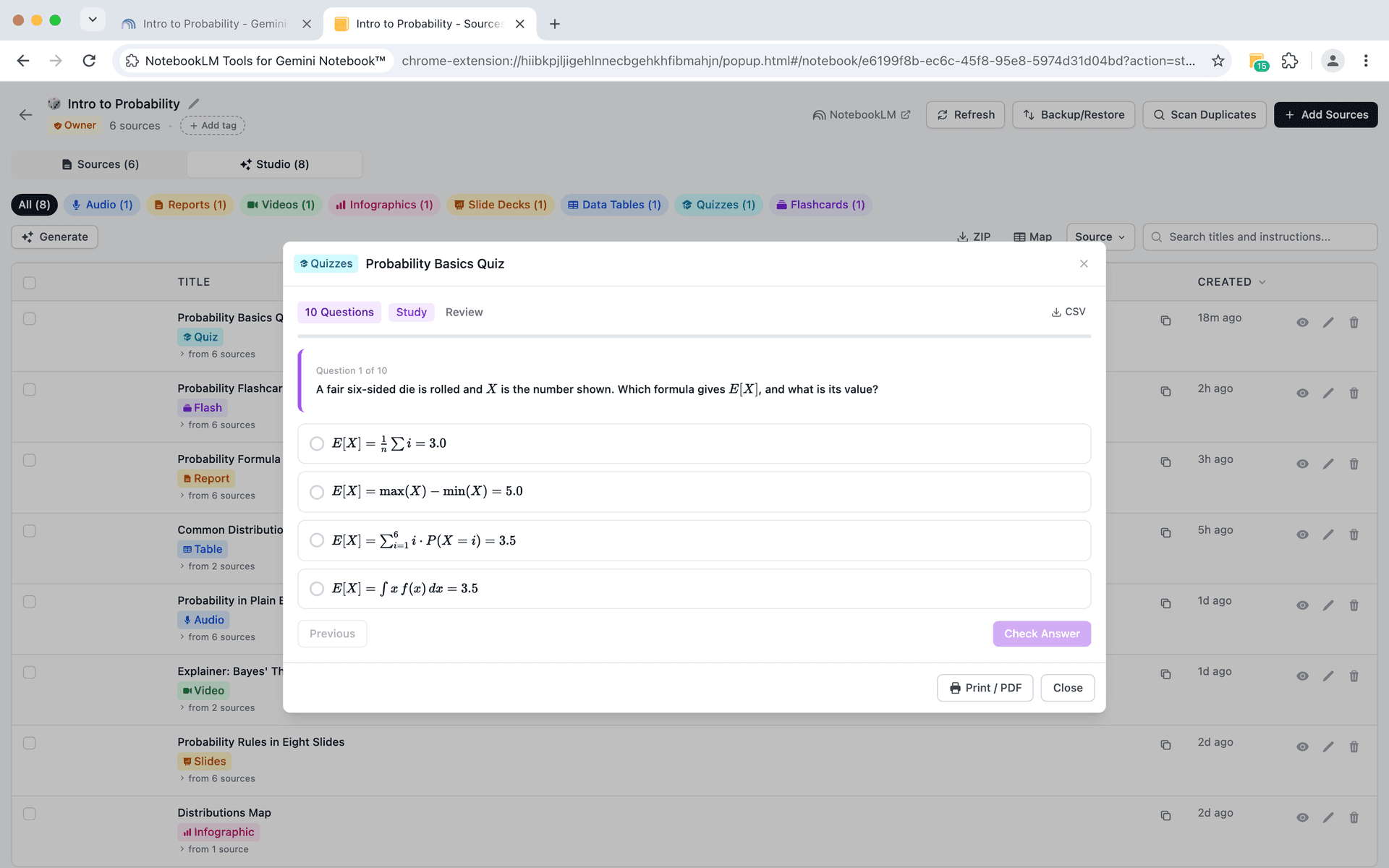1389x868 pixels.
Task: Choose the integral answer equal to 3.5
Action: point(694,589)
